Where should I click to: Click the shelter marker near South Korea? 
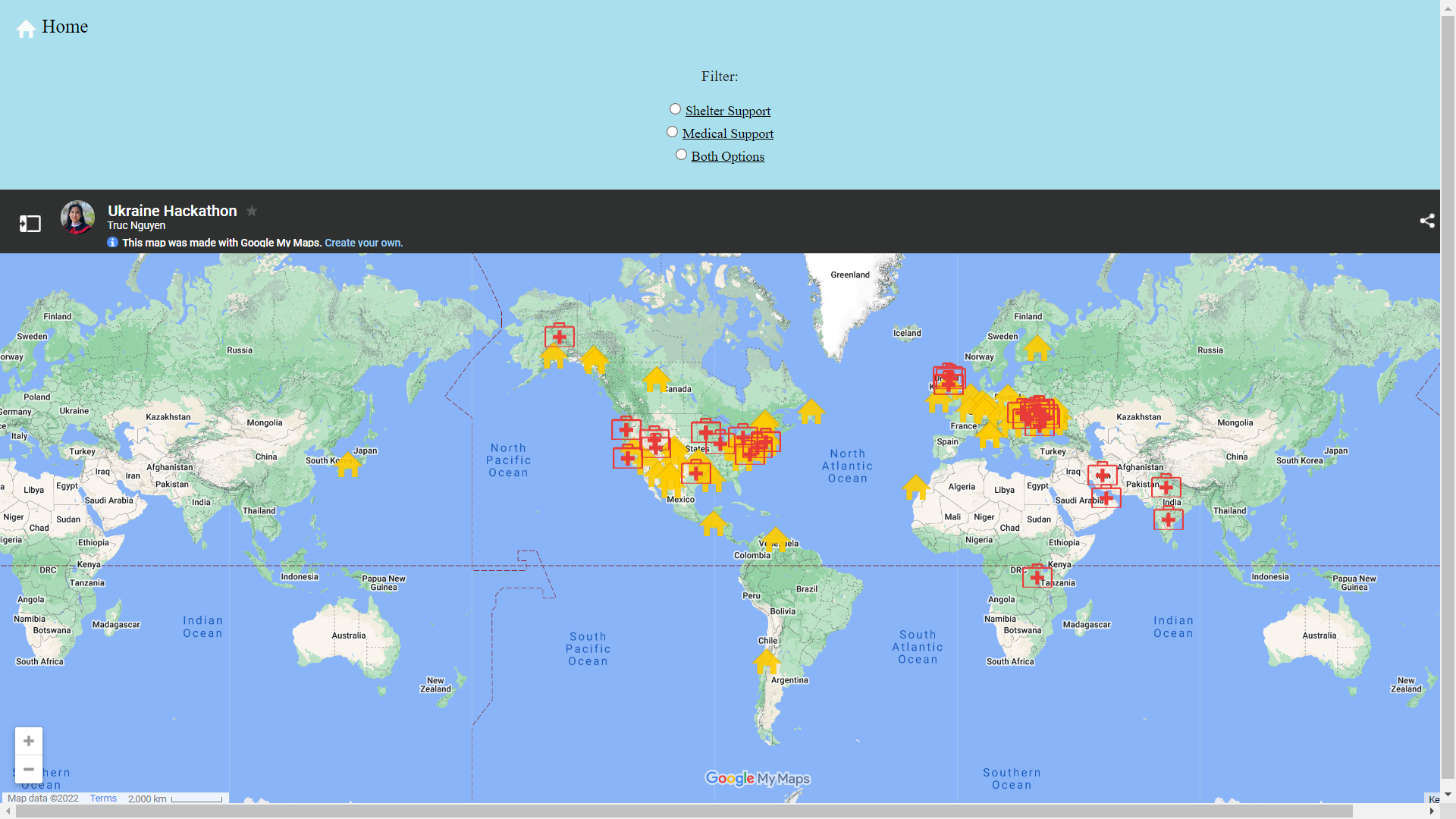point(347,464)
